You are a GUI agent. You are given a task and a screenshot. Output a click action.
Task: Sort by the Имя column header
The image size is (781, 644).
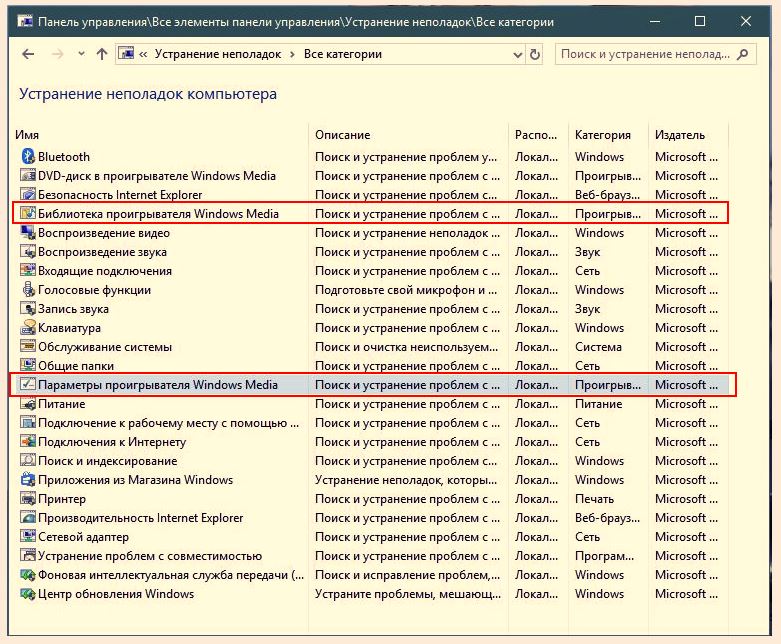tap(27, 134)
